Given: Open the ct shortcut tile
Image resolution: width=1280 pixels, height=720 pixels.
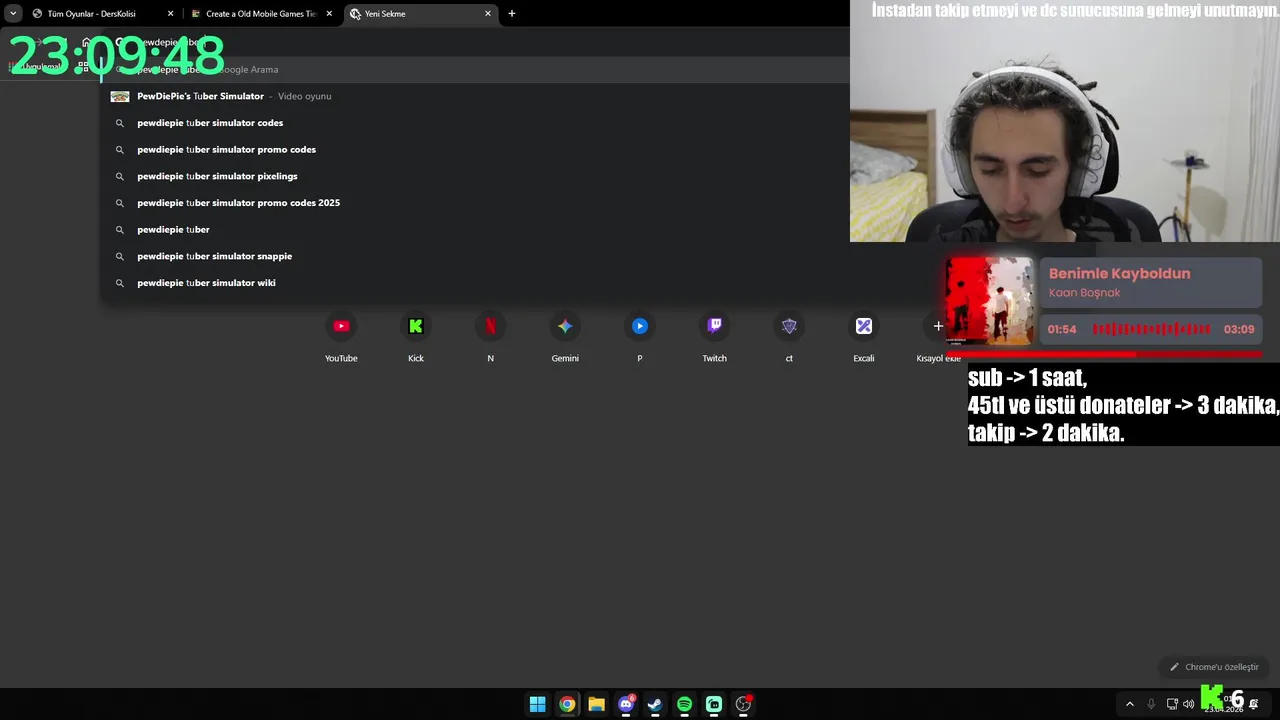Looking at the screenshot, I should tap(789, 338).
